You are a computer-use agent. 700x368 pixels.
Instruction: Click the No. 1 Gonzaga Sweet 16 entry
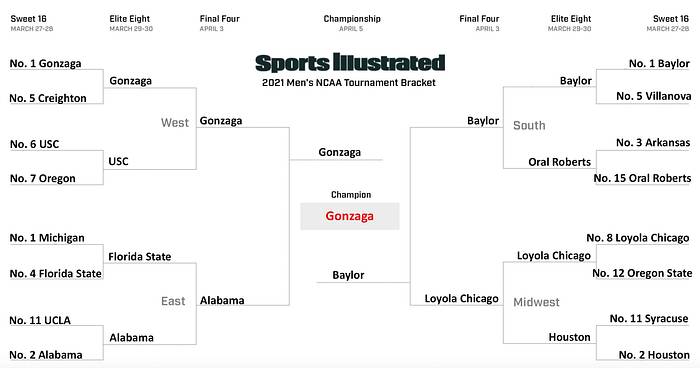tap(46, 63)
